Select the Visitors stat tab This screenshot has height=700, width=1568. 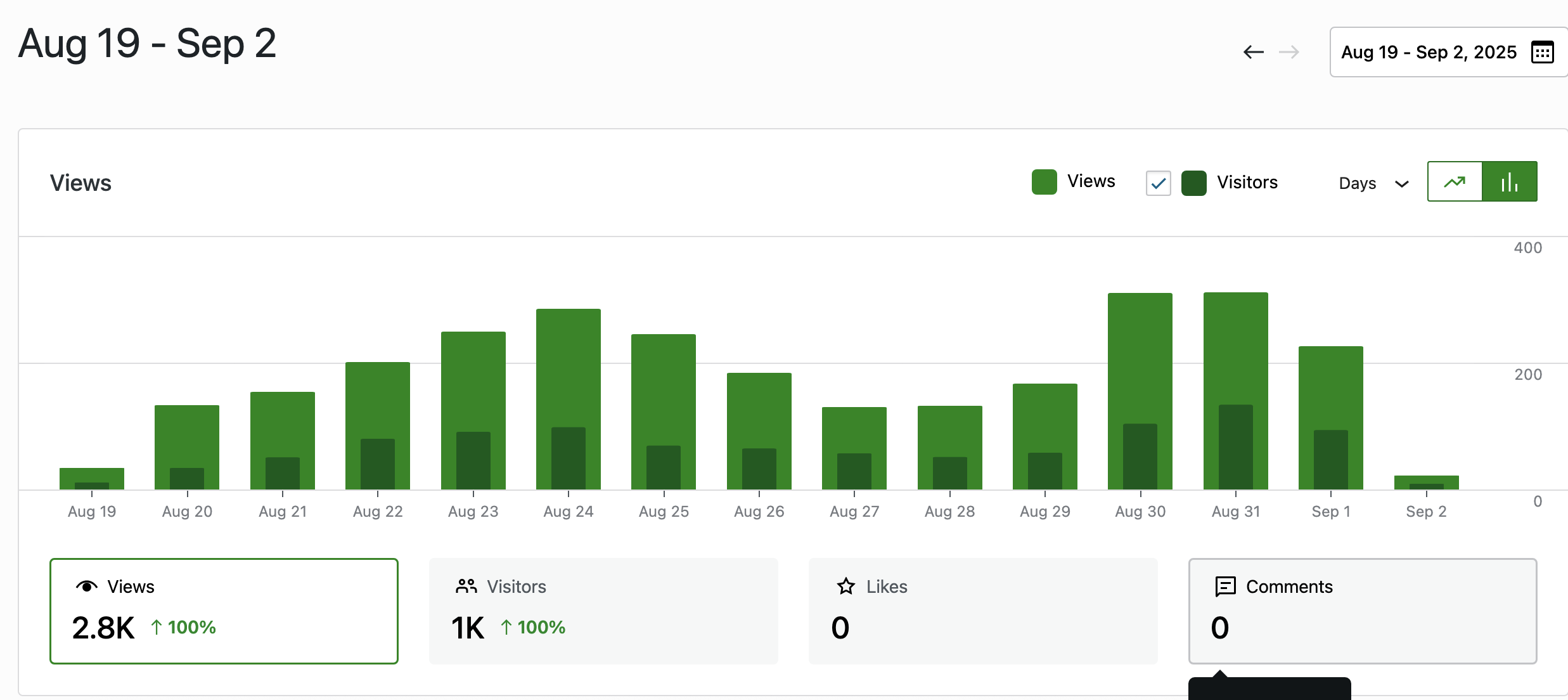click(x=603, y=611)
